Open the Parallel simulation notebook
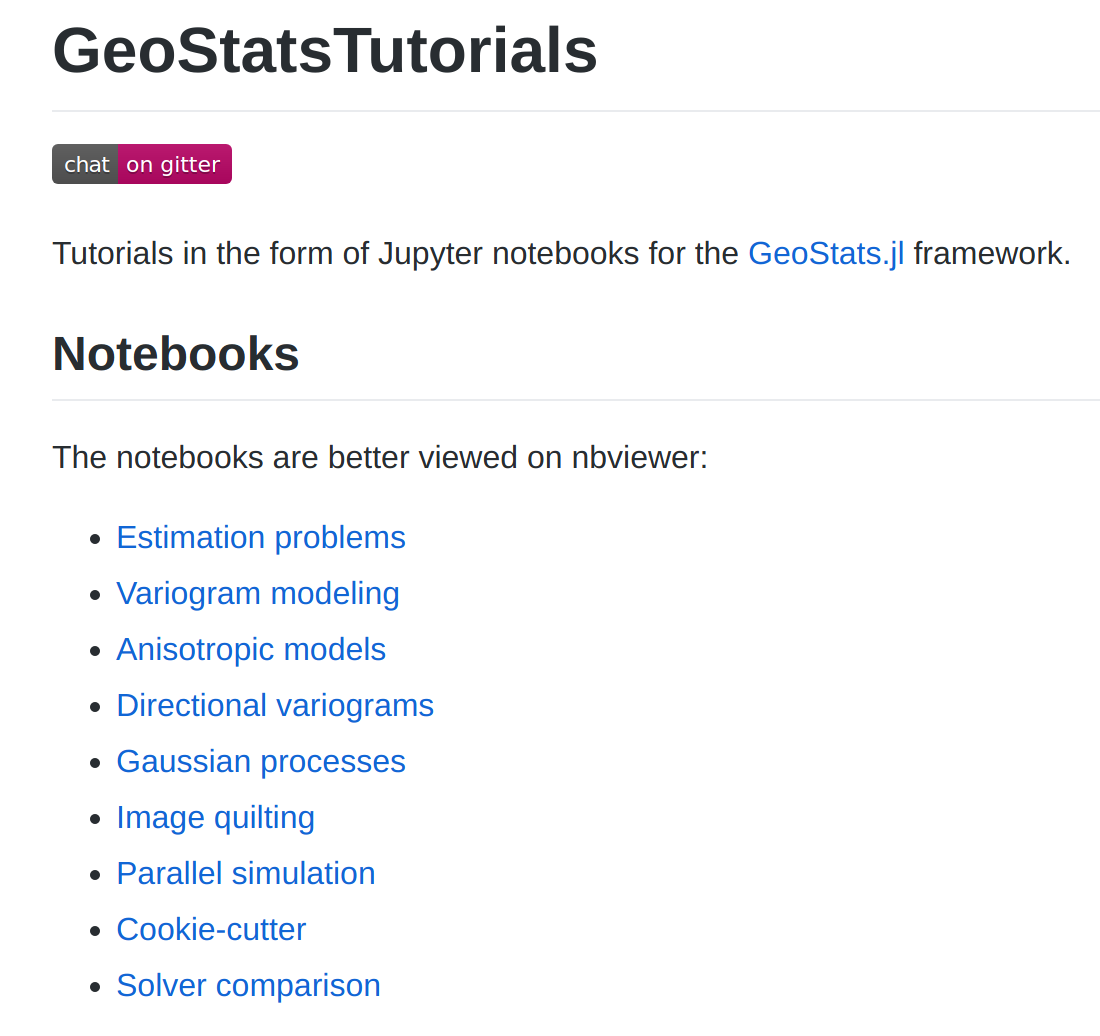This screenshot has height=1036, width=1100. click(246, 874)
